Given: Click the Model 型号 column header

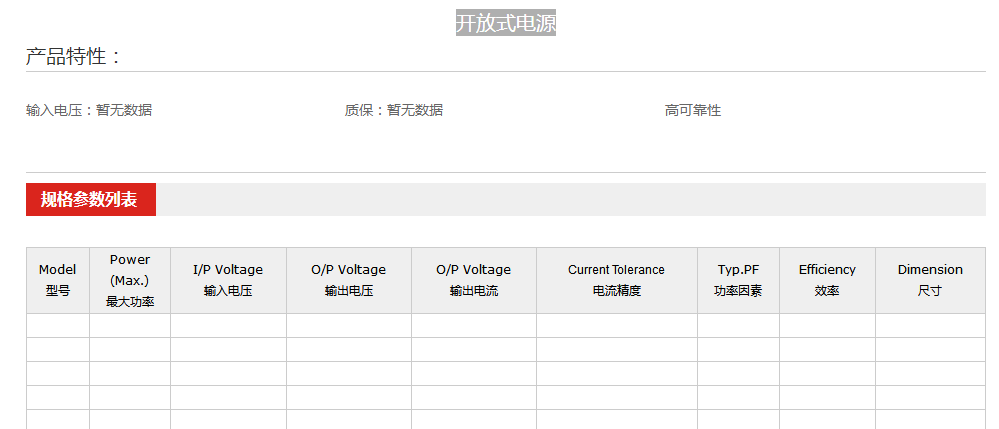Looking at the screenshot, I should pos(58,280).
